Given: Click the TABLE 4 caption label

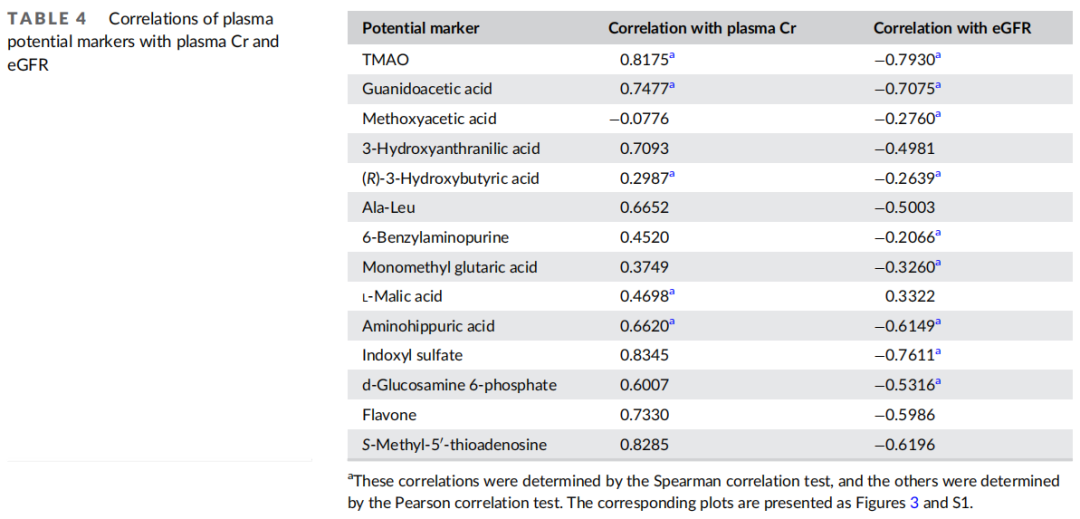Looking at the screenshot, I should 47,19.
